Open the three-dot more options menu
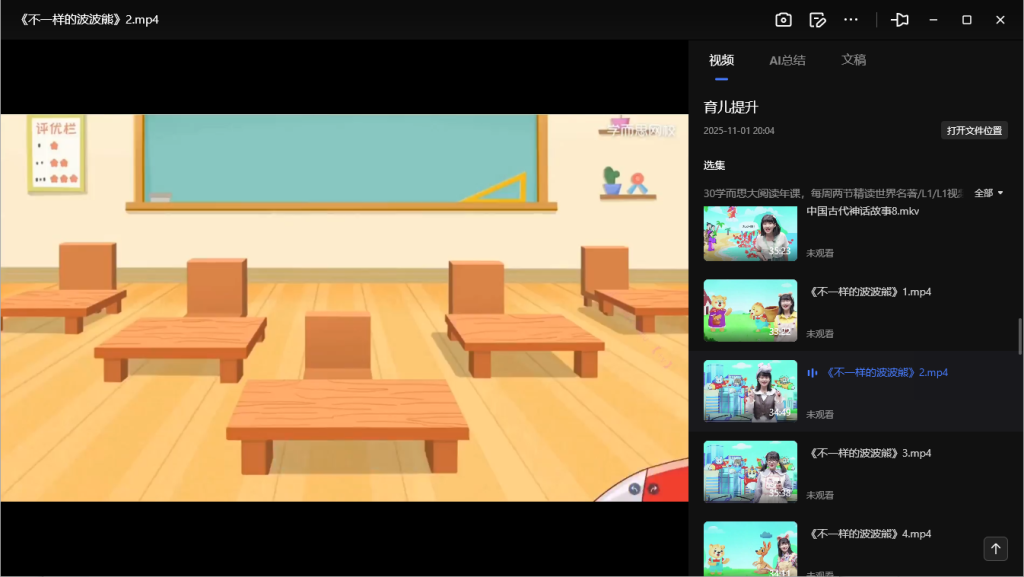This screenshot has width=1024, height=577. [851, 20]
